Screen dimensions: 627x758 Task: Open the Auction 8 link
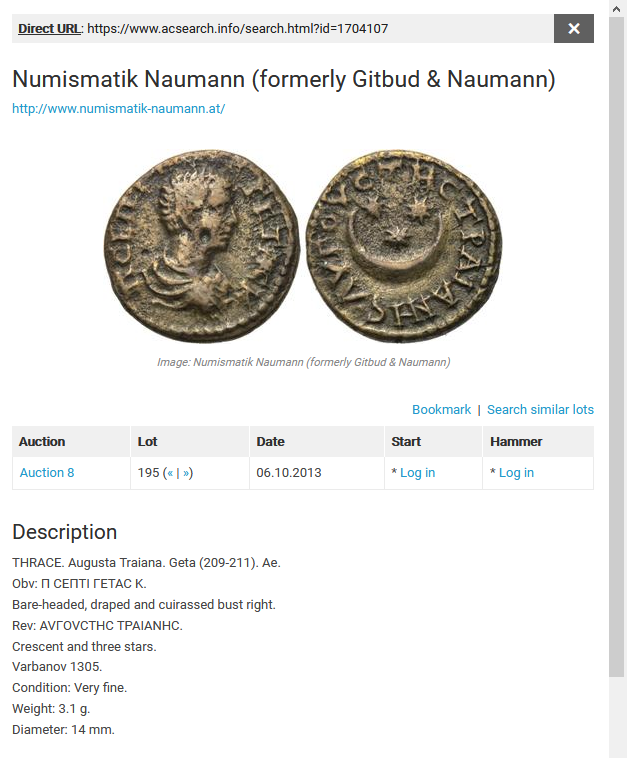47,473
